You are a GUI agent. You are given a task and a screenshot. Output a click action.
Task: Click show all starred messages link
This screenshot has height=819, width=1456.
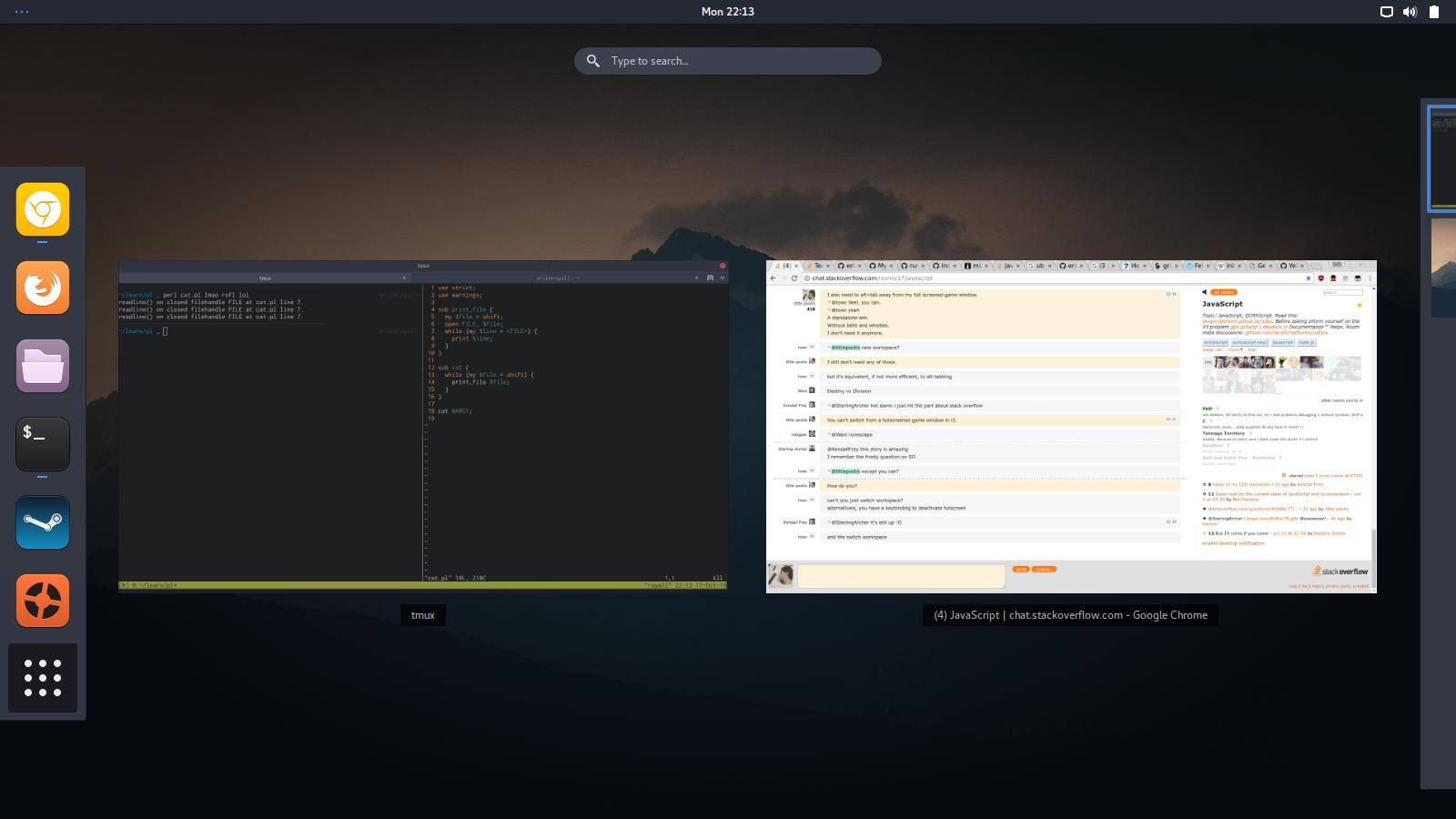pos(1348,475)
